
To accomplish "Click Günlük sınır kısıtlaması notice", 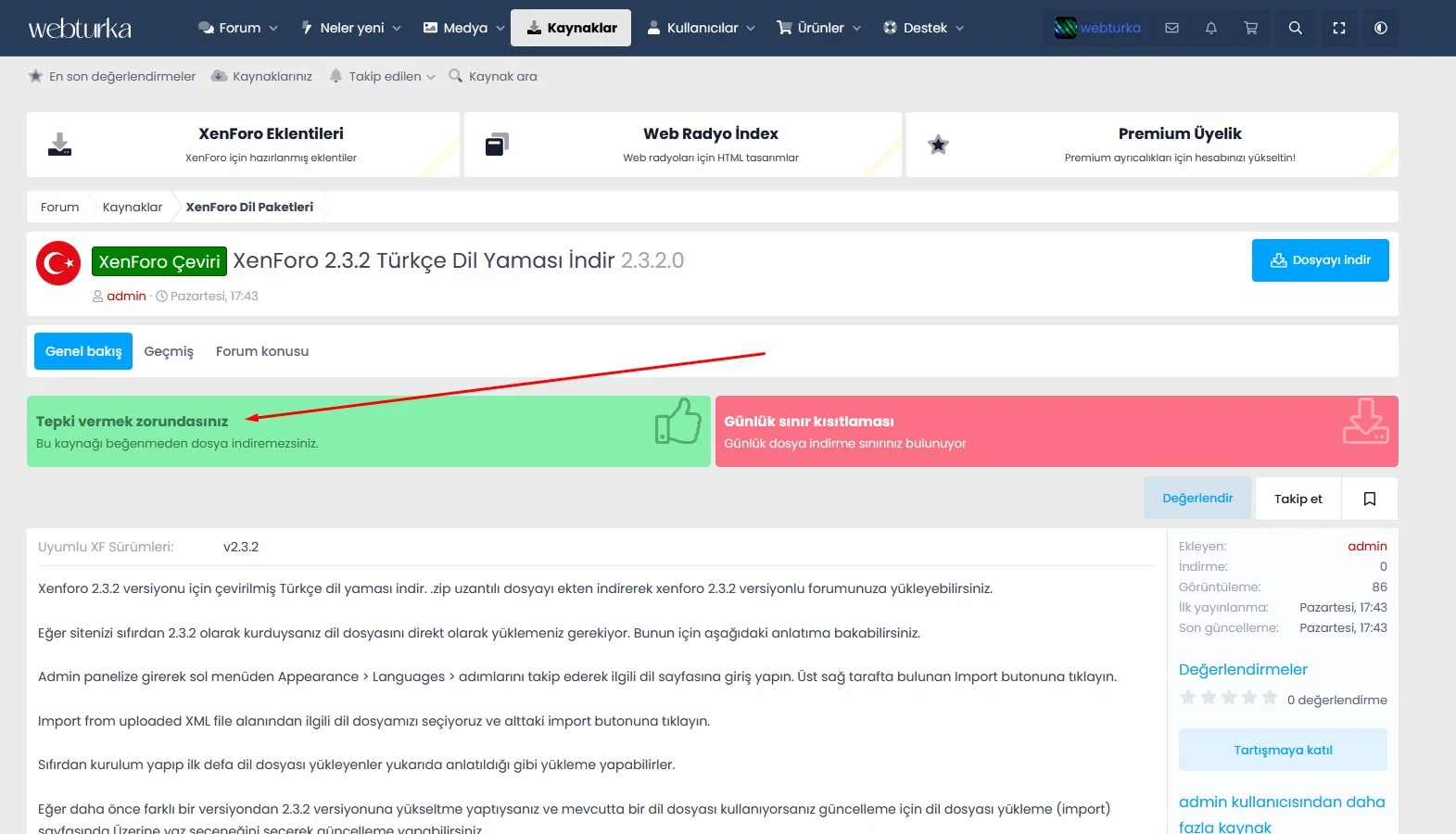I will click(x=1057, y=431).
